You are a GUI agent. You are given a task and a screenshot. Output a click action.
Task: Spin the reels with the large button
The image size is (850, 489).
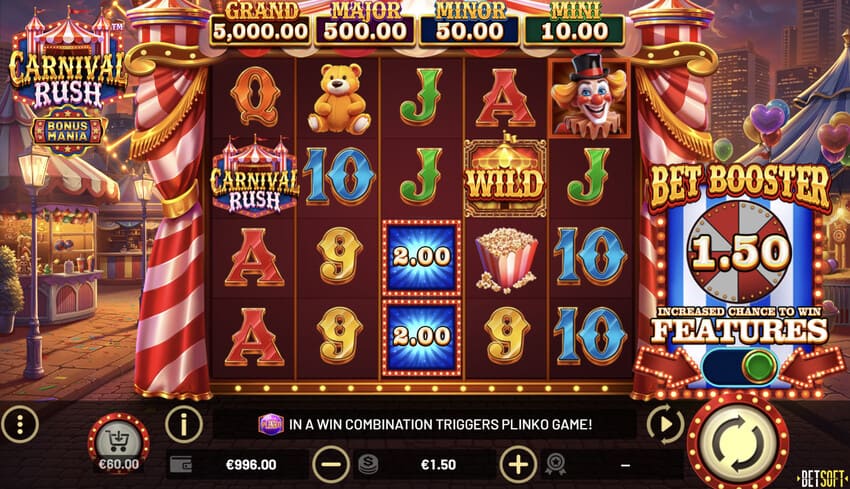coord(738,443)
